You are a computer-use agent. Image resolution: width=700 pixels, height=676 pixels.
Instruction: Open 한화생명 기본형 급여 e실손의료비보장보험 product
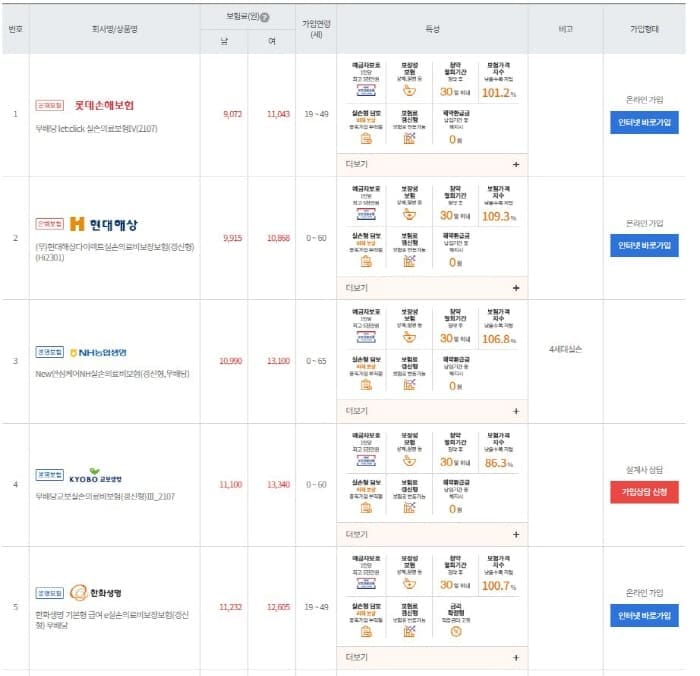click(112, 620)
